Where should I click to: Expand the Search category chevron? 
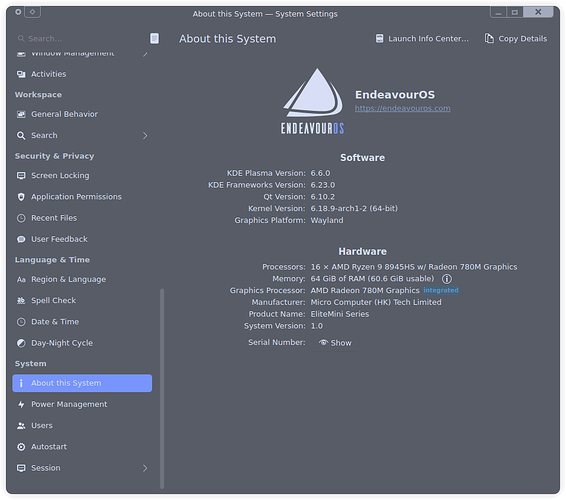click(x=145, y=135)
